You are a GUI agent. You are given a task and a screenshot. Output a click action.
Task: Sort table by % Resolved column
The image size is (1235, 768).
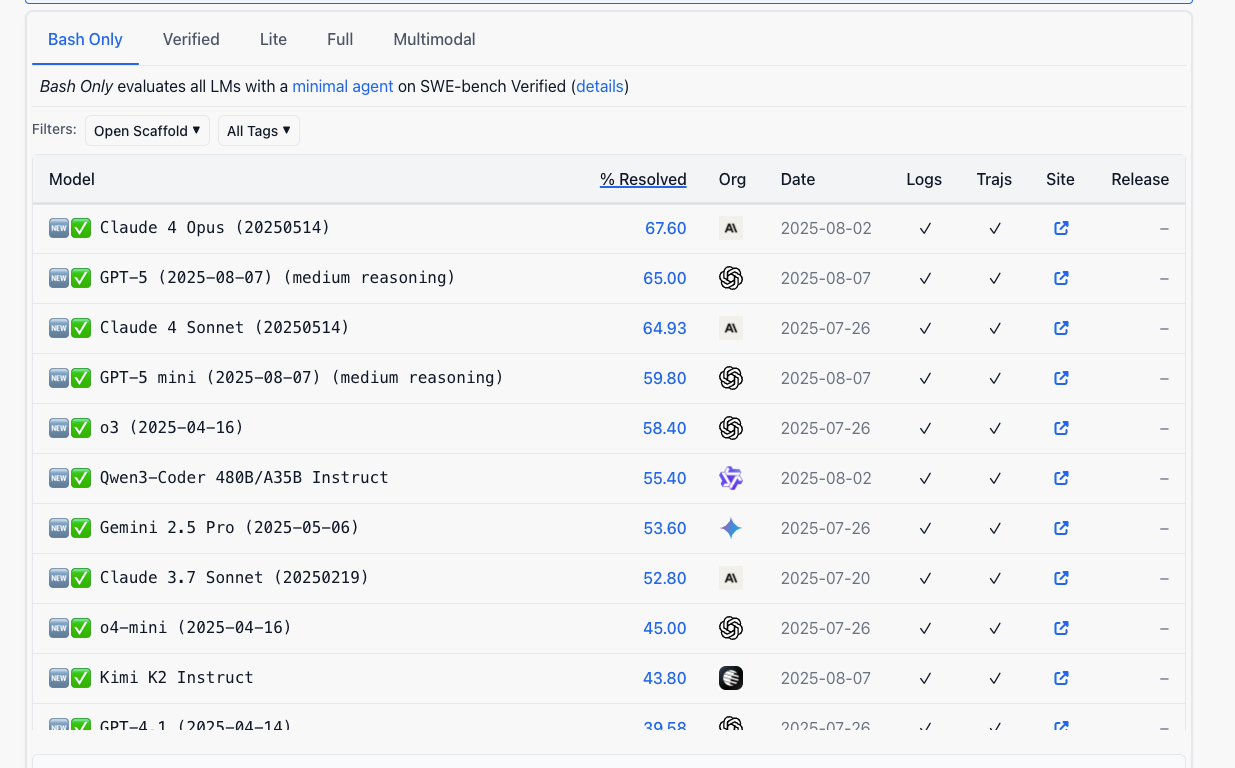pyautogui.click(x=643, y=180)
